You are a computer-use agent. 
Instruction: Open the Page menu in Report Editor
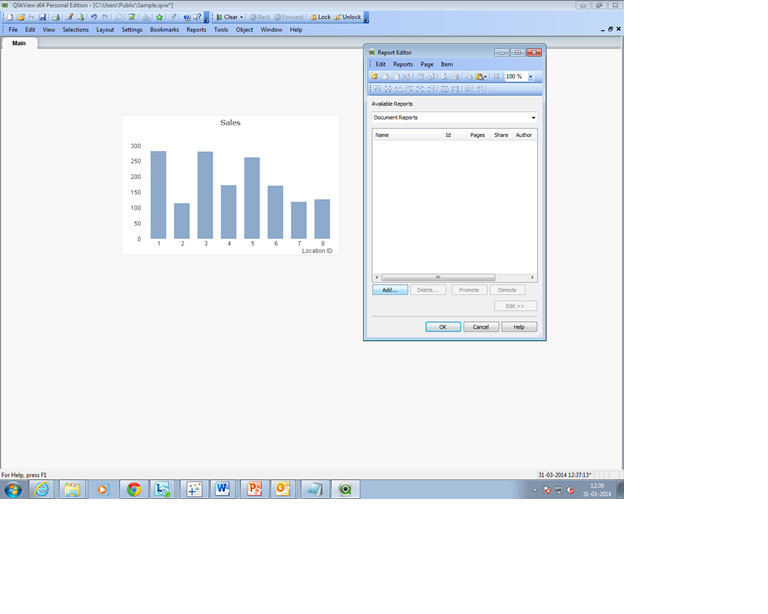427,64
